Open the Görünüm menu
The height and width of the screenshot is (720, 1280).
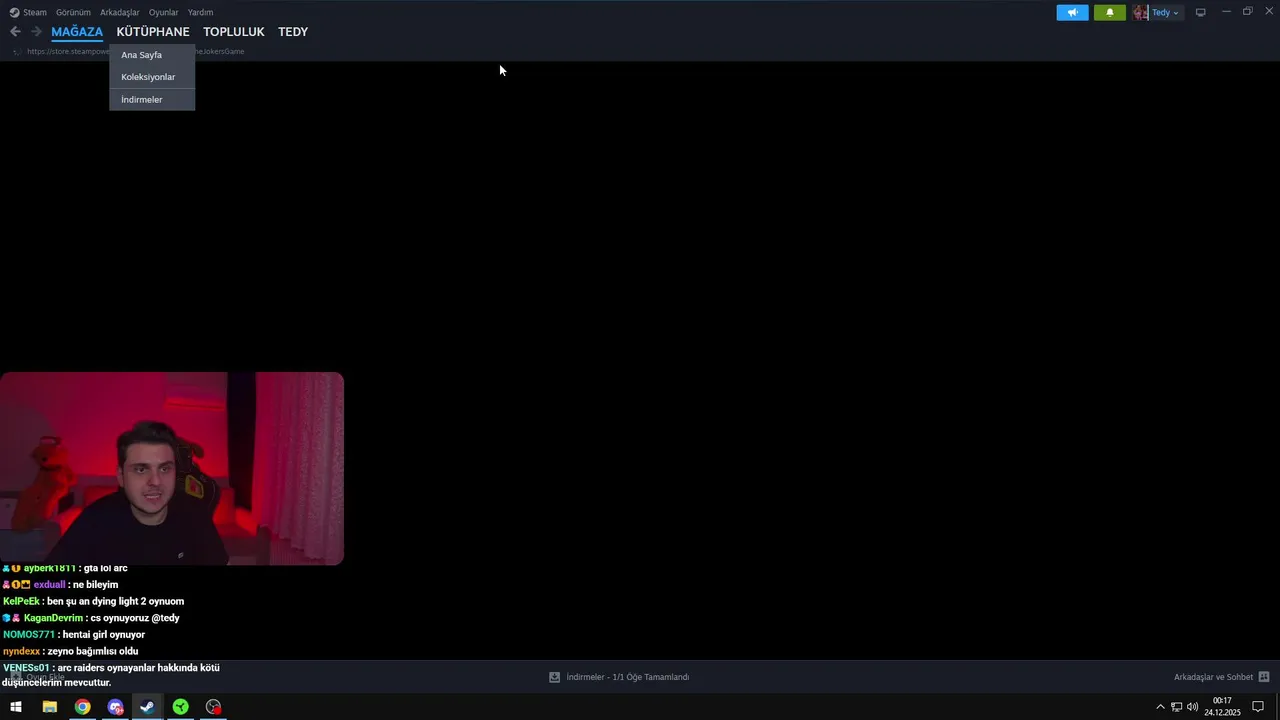pyautogui.click(x=73, y=12)
